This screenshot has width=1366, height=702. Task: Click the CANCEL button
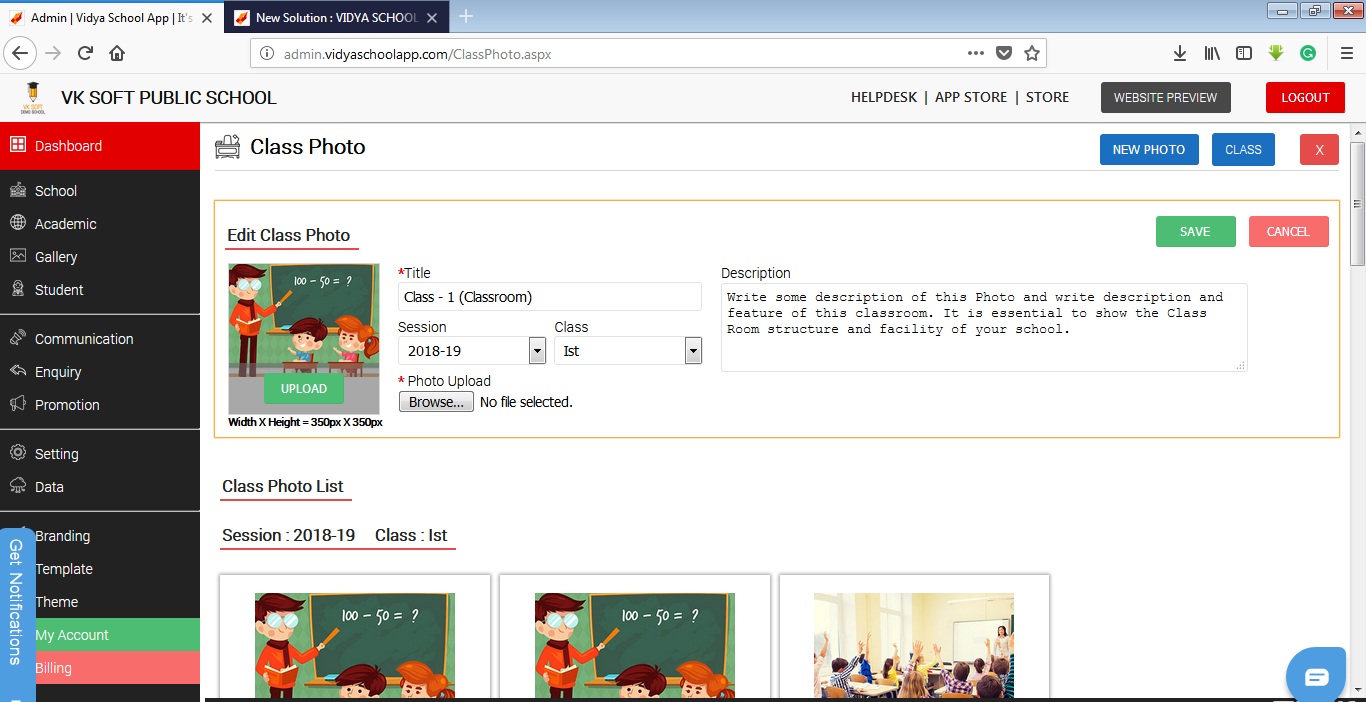point(1288,231)
